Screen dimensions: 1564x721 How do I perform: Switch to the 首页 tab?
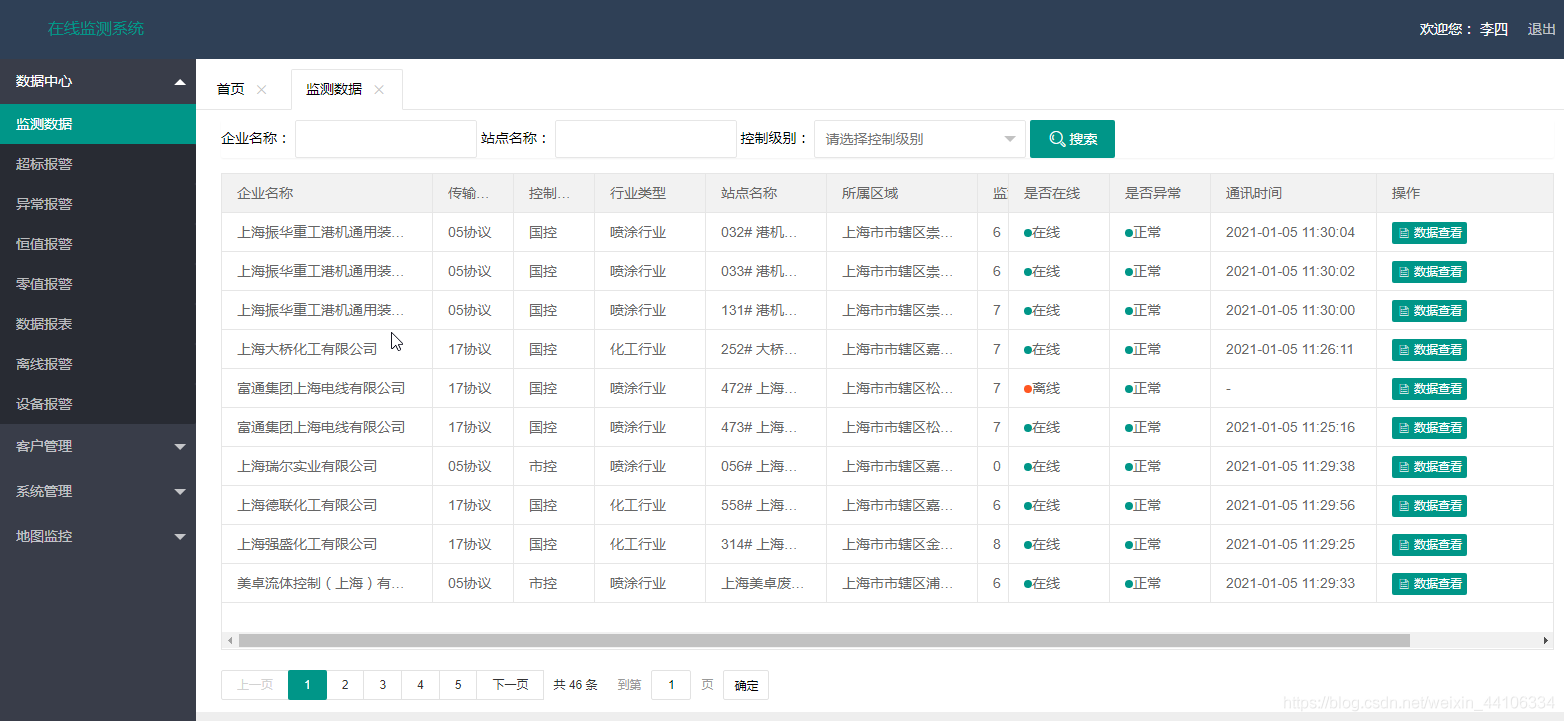[x=230, y=90]
